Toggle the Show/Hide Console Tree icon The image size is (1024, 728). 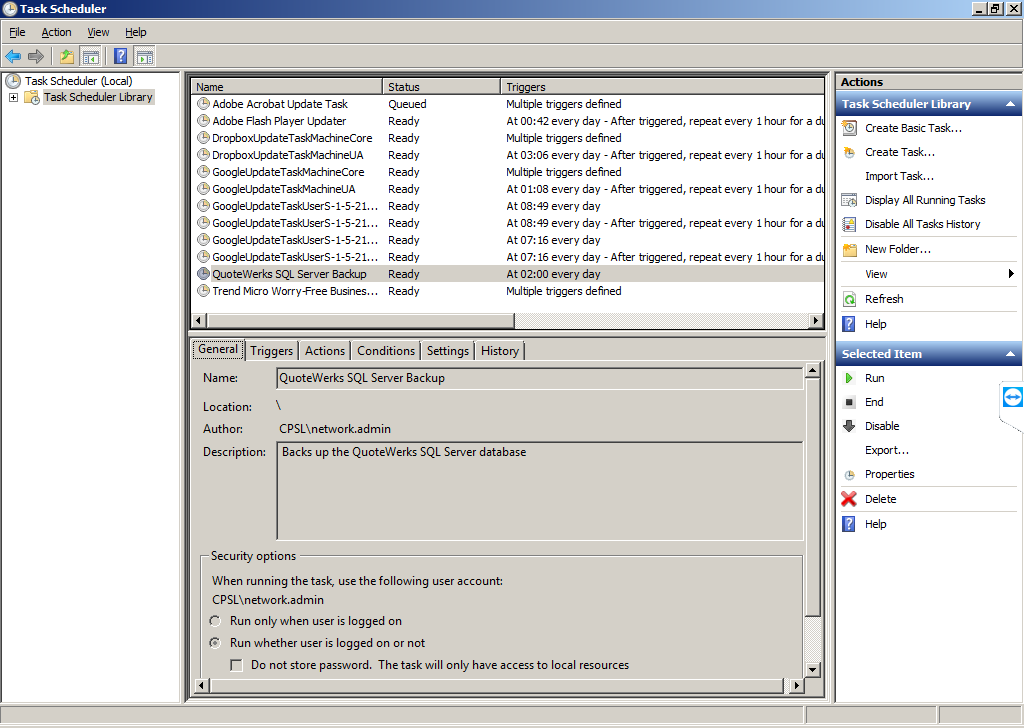click(91, 57)
